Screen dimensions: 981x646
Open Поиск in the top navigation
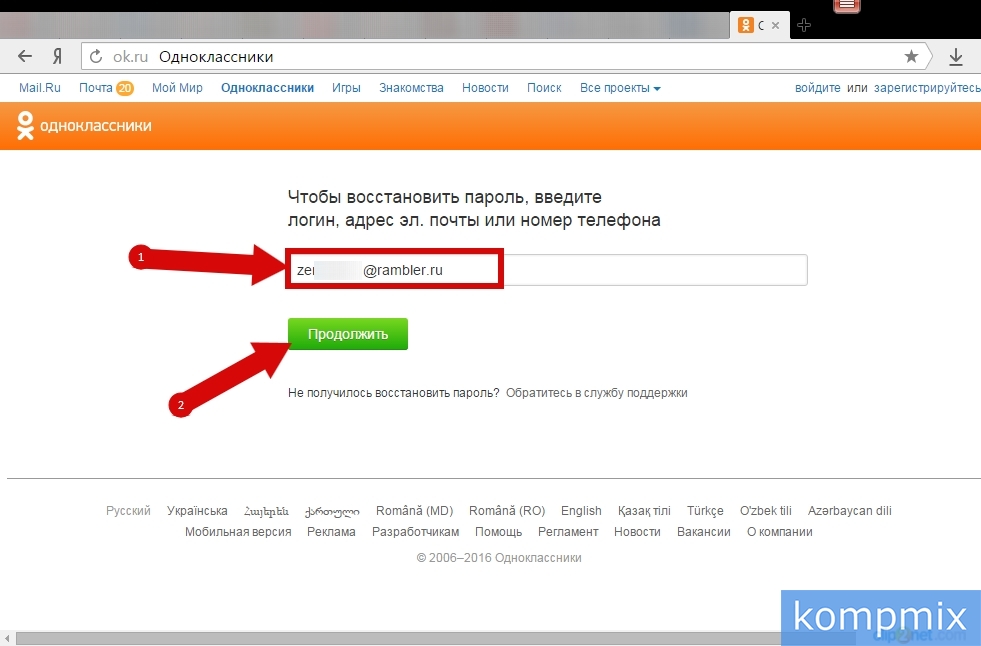tap(544, 88)
